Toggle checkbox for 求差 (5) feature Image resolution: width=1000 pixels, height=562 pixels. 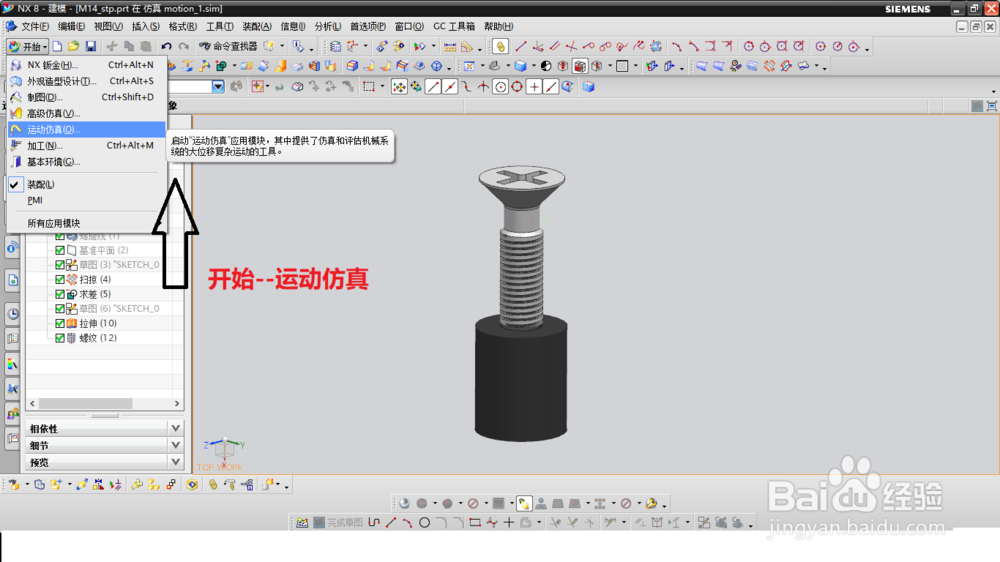click(60, 295)
